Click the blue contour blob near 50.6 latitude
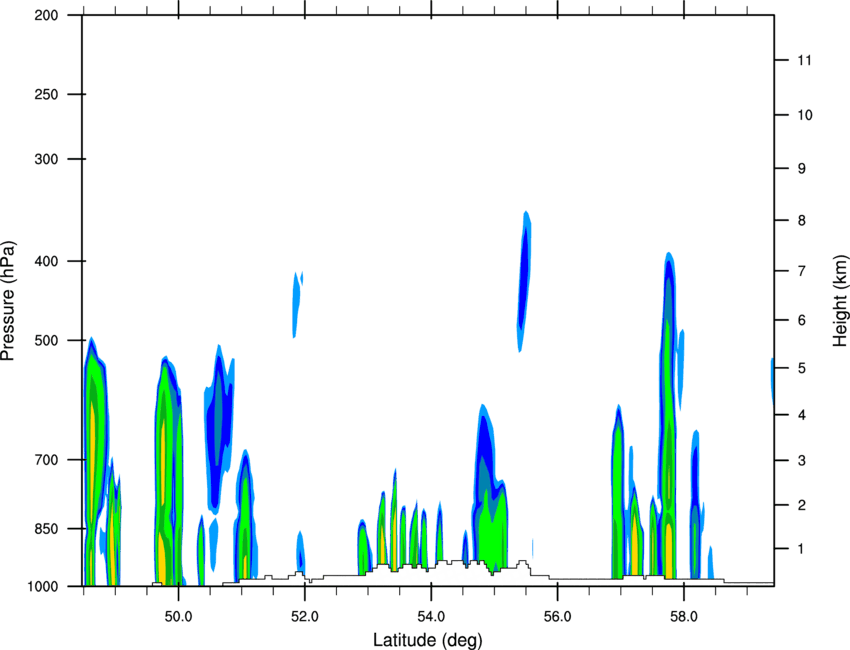Screen dimensions: 850x650 coord(218,428)
